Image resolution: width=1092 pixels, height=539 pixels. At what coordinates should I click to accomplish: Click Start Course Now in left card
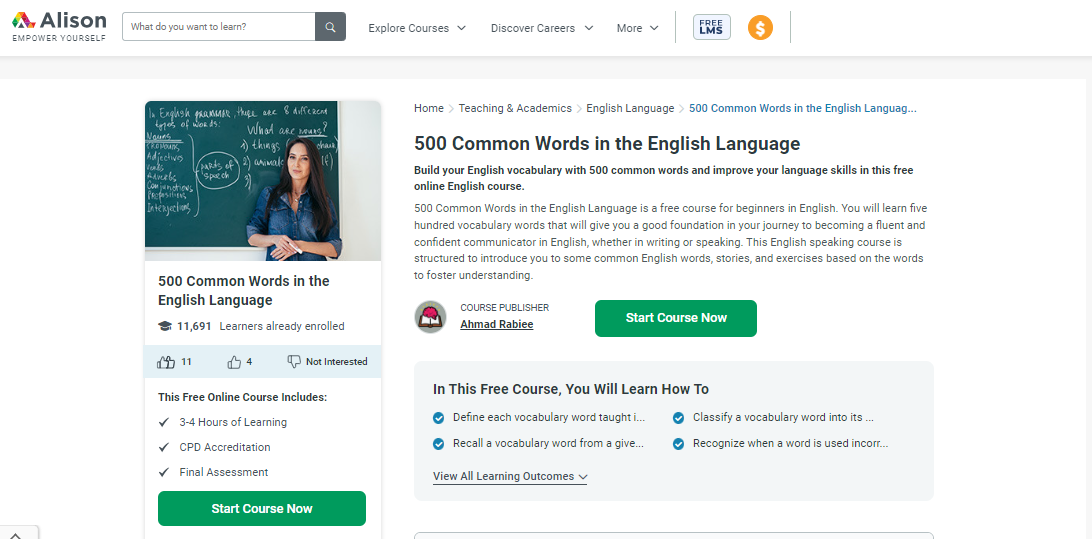(262, 508)
